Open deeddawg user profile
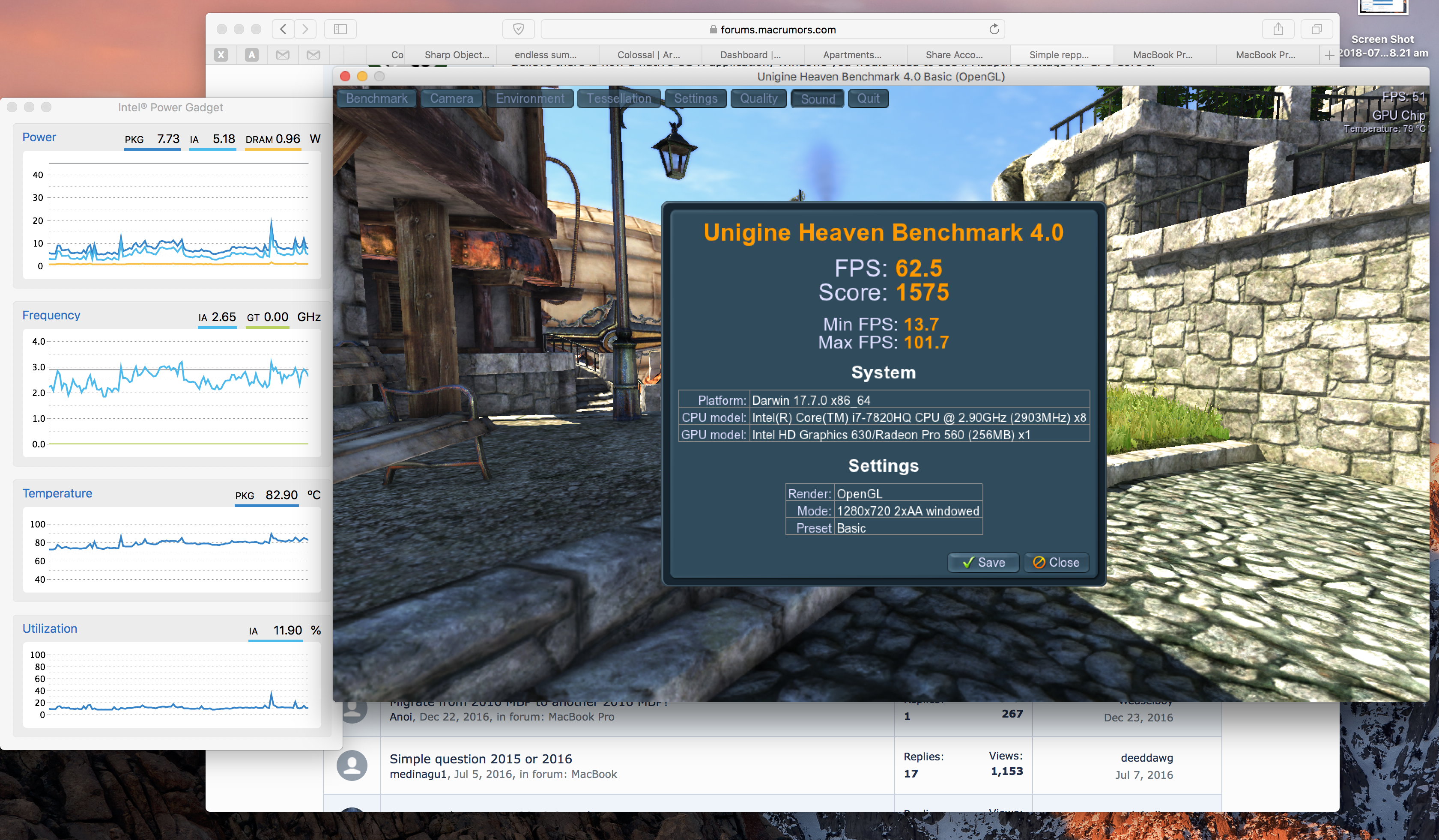 [1146, 758]
